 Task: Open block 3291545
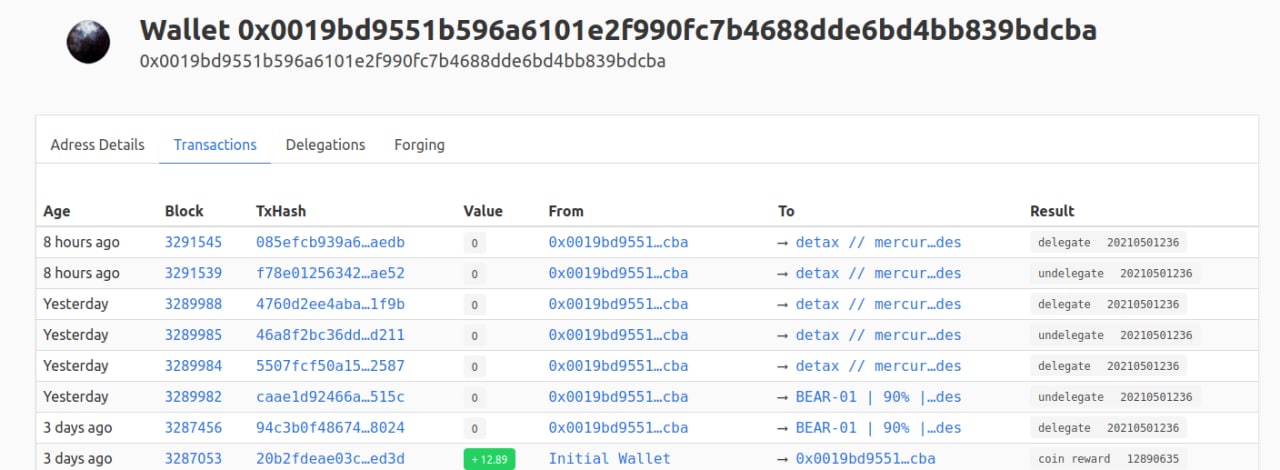(x=193, y=242)
